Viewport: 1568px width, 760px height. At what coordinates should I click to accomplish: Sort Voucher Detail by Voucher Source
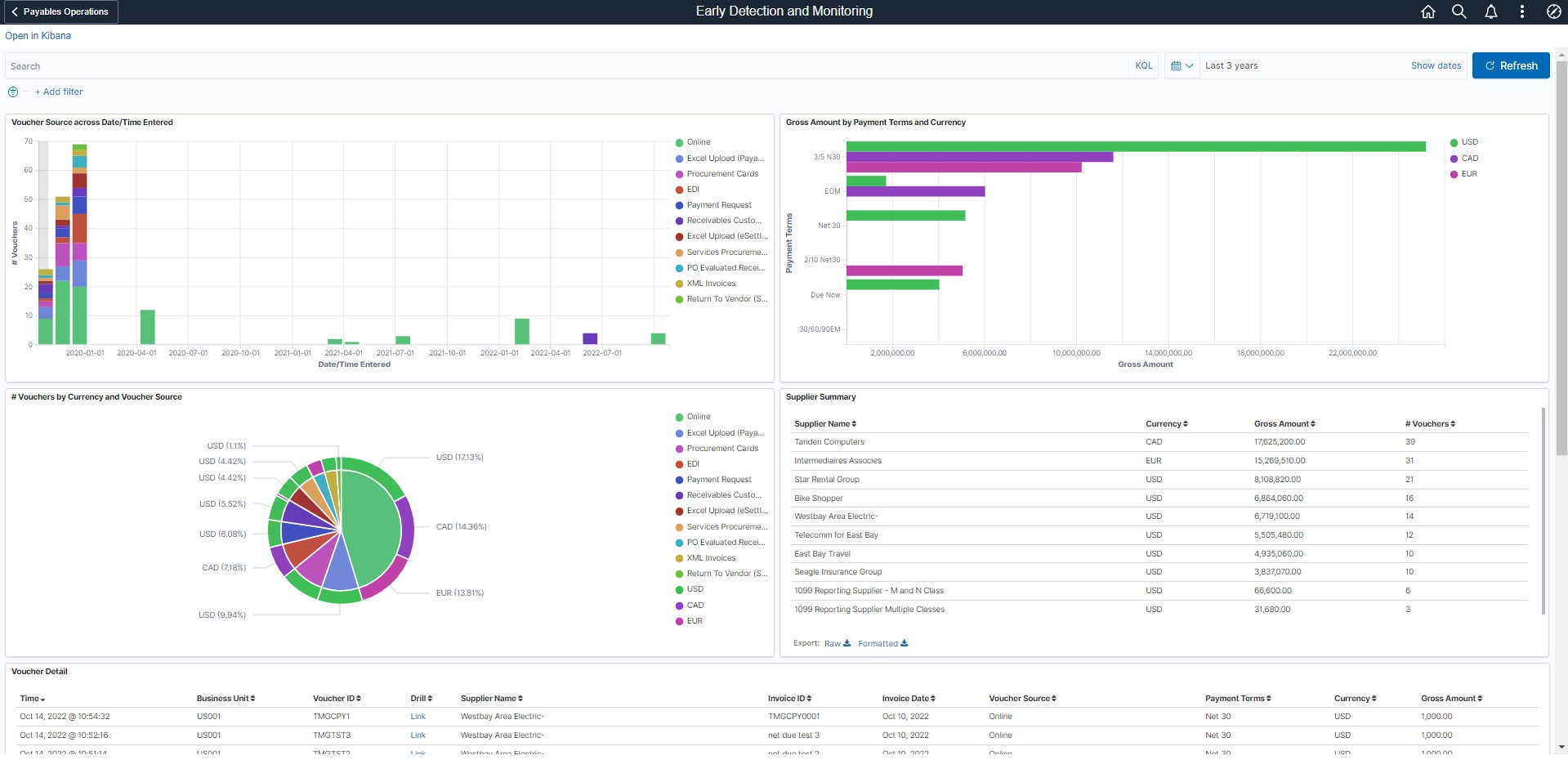(1022, 699)
